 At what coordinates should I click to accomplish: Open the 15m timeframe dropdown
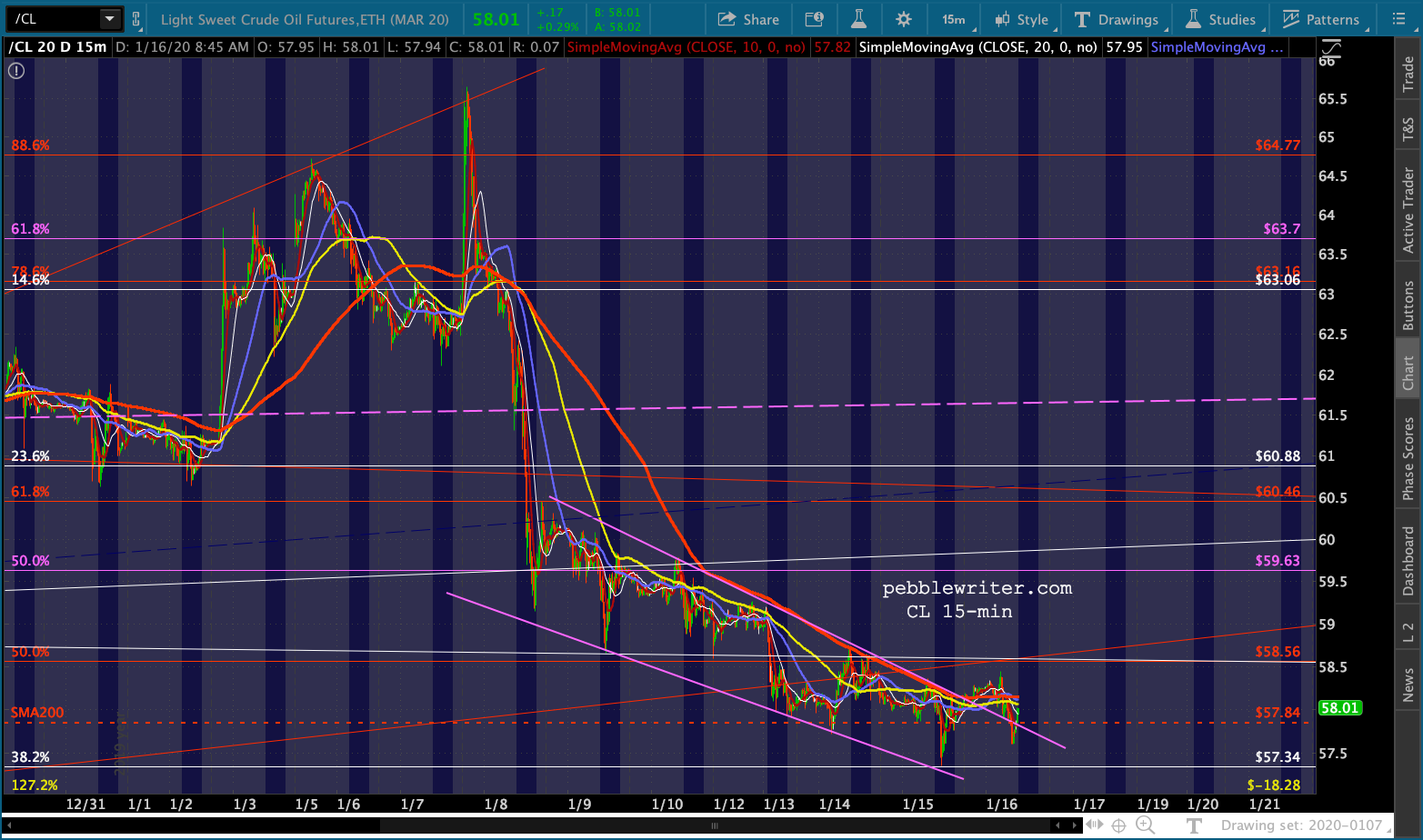tap(955, 19)
